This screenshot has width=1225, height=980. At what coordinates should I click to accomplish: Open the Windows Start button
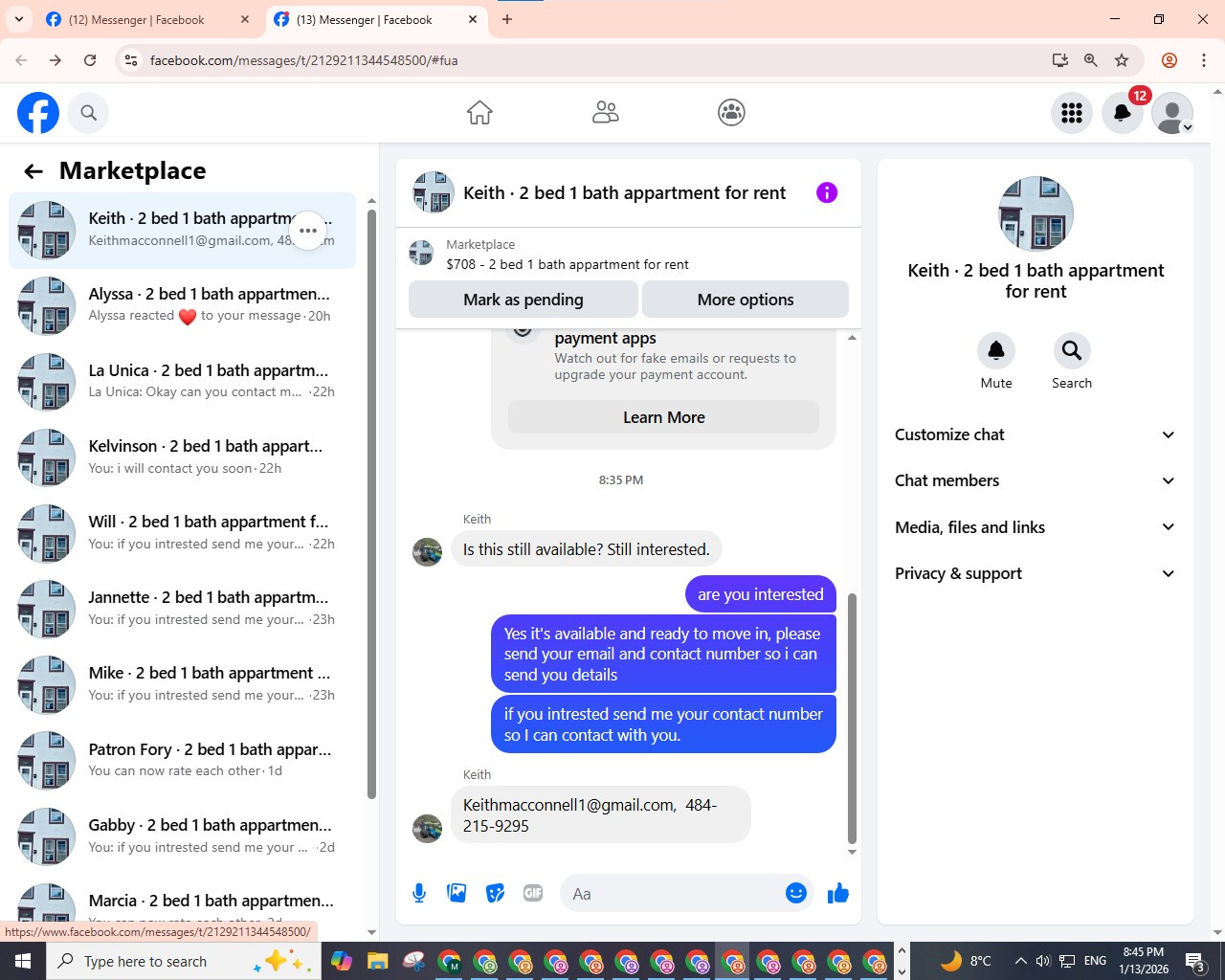pyautogui.click(x=23, y=961)
